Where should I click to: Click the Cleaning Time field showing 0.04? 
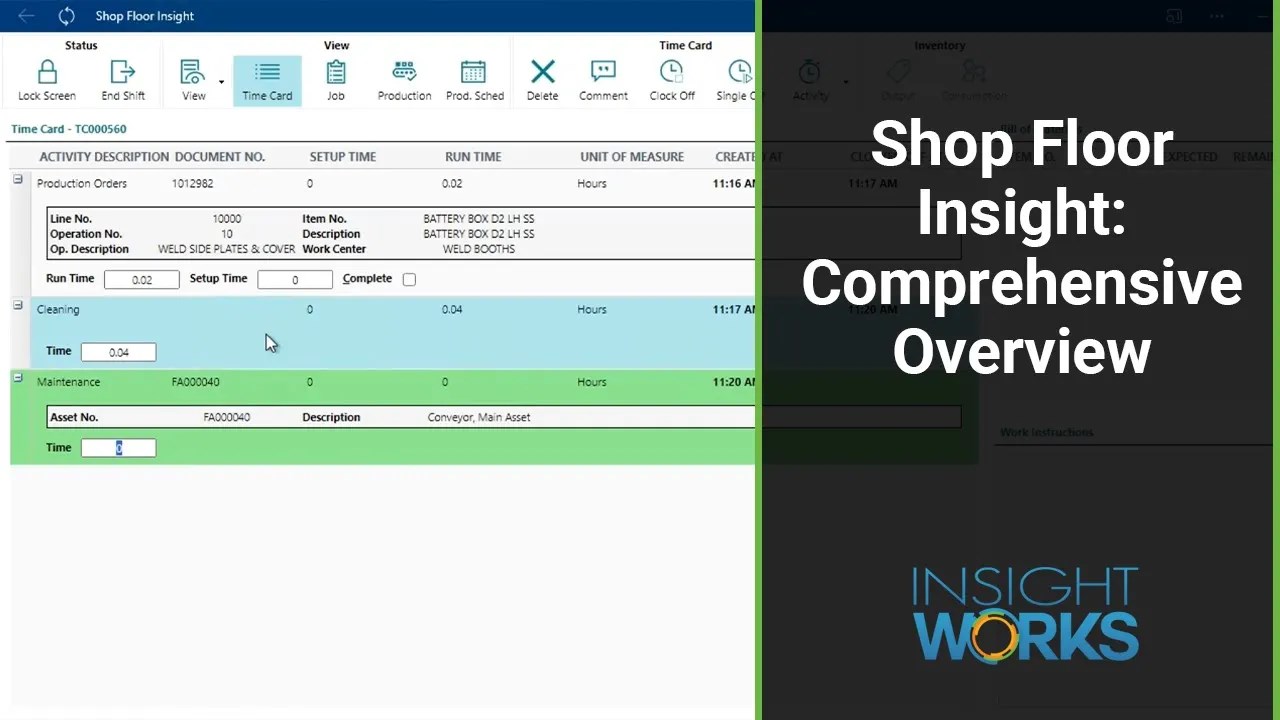click(118, 352)
